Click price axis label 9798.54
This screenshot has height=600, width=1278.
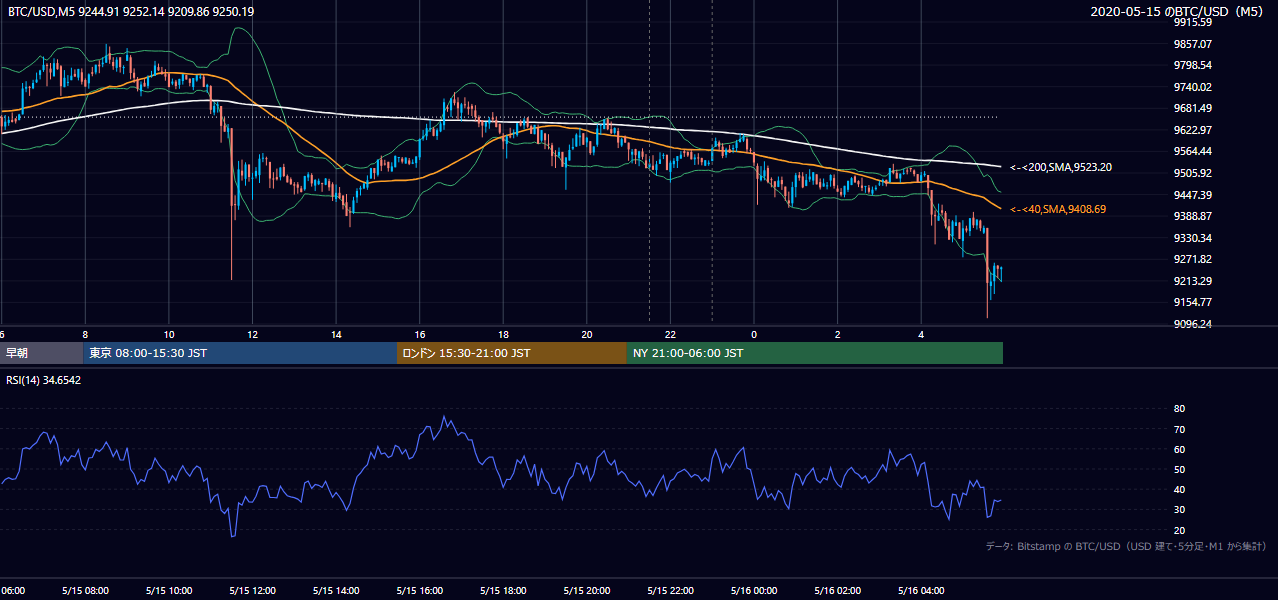click(x=1193, y=65)
